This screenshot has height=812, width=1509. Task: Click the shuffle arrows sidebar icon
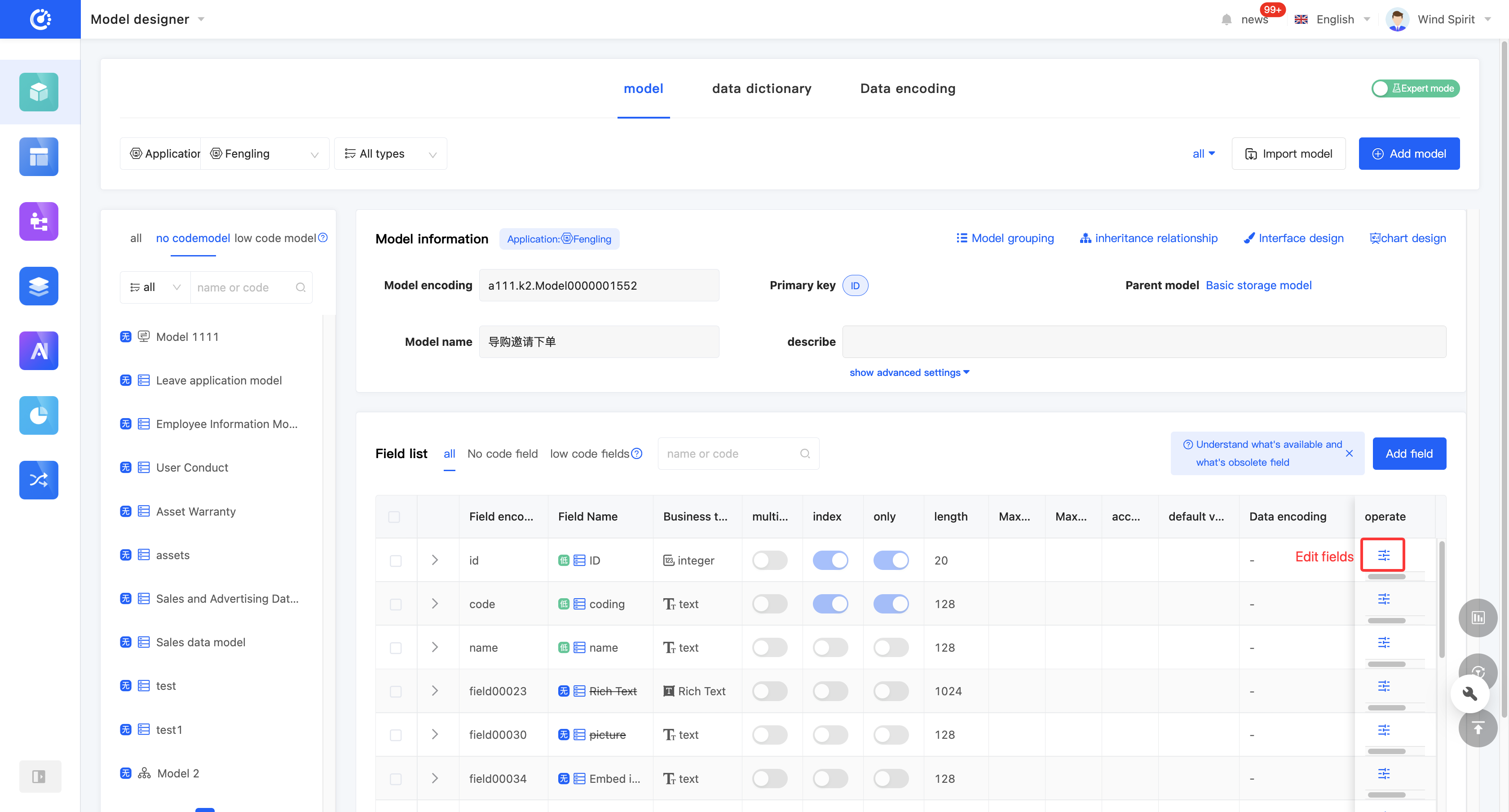(x=39, y=480)
